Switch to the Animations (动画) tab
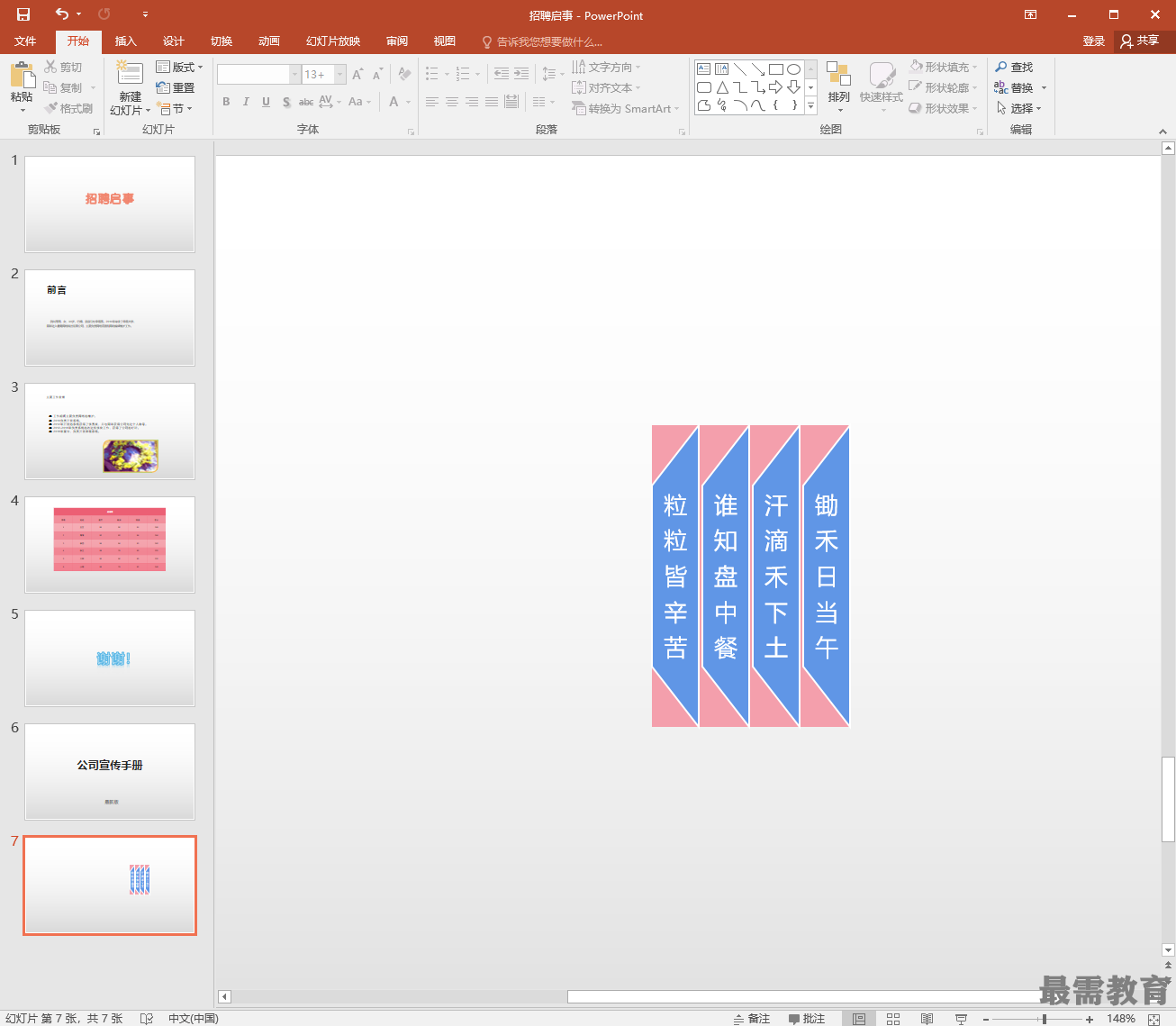Screen dimensions: 1176x1026 268,41
